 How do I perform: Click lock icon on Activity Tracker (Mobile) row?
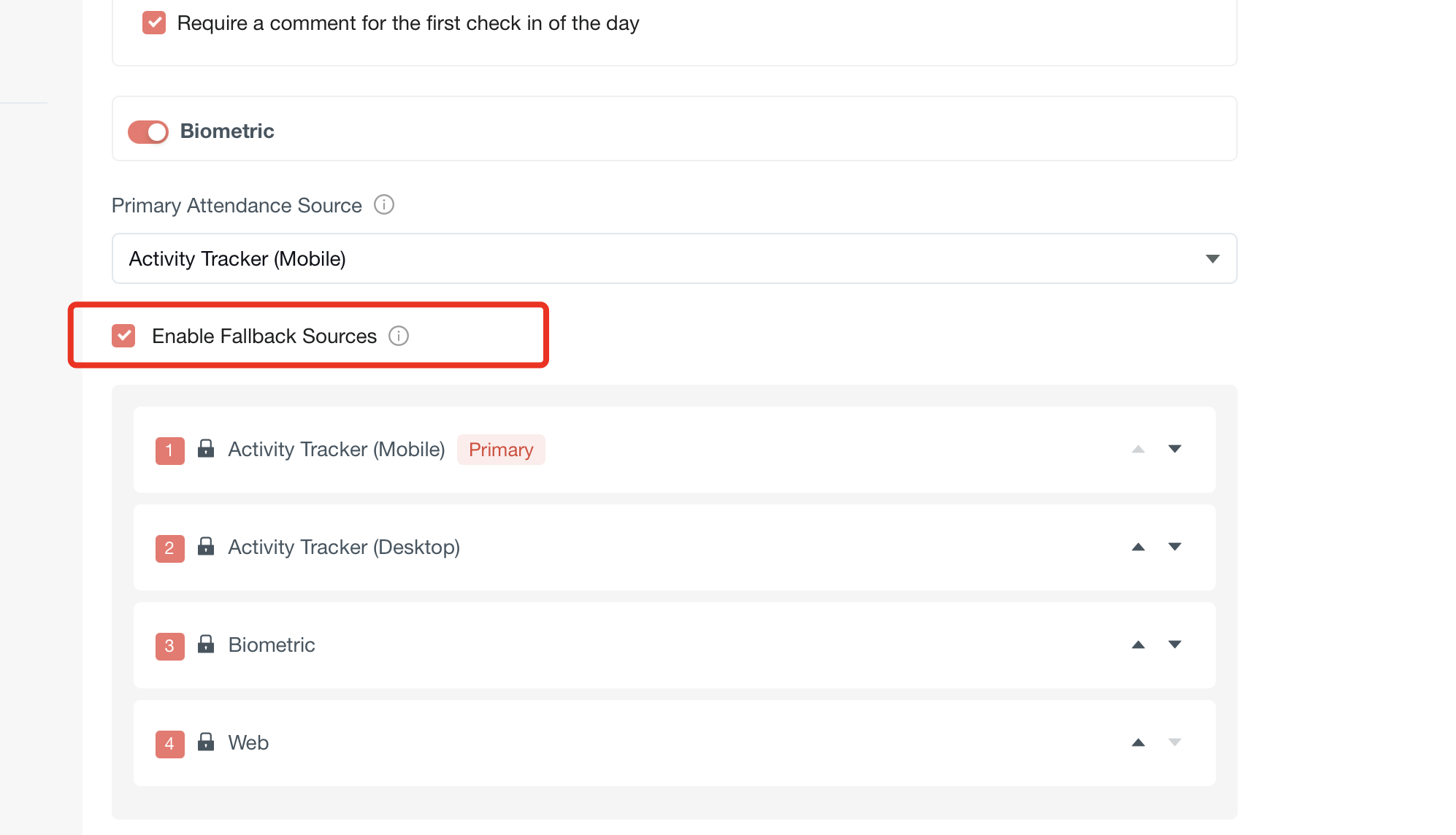point(206,448)
